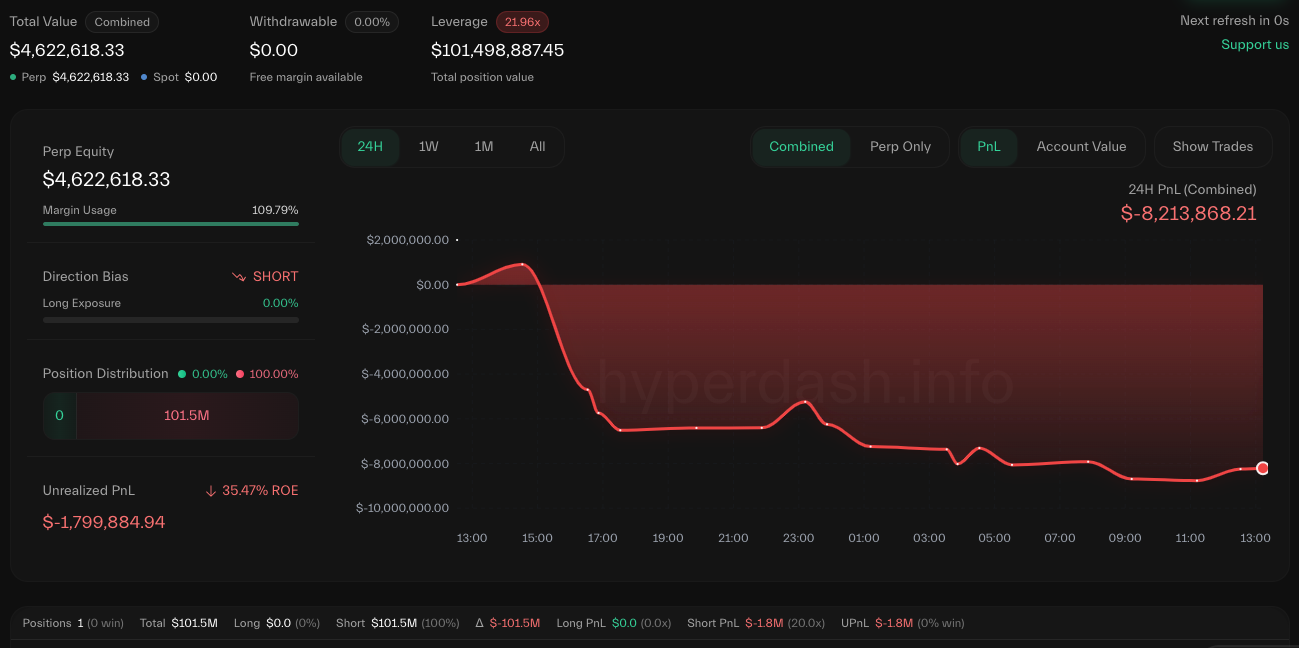
Task: Click the Long $0.0 (0%) stat
Action: [x=277, y=623]
